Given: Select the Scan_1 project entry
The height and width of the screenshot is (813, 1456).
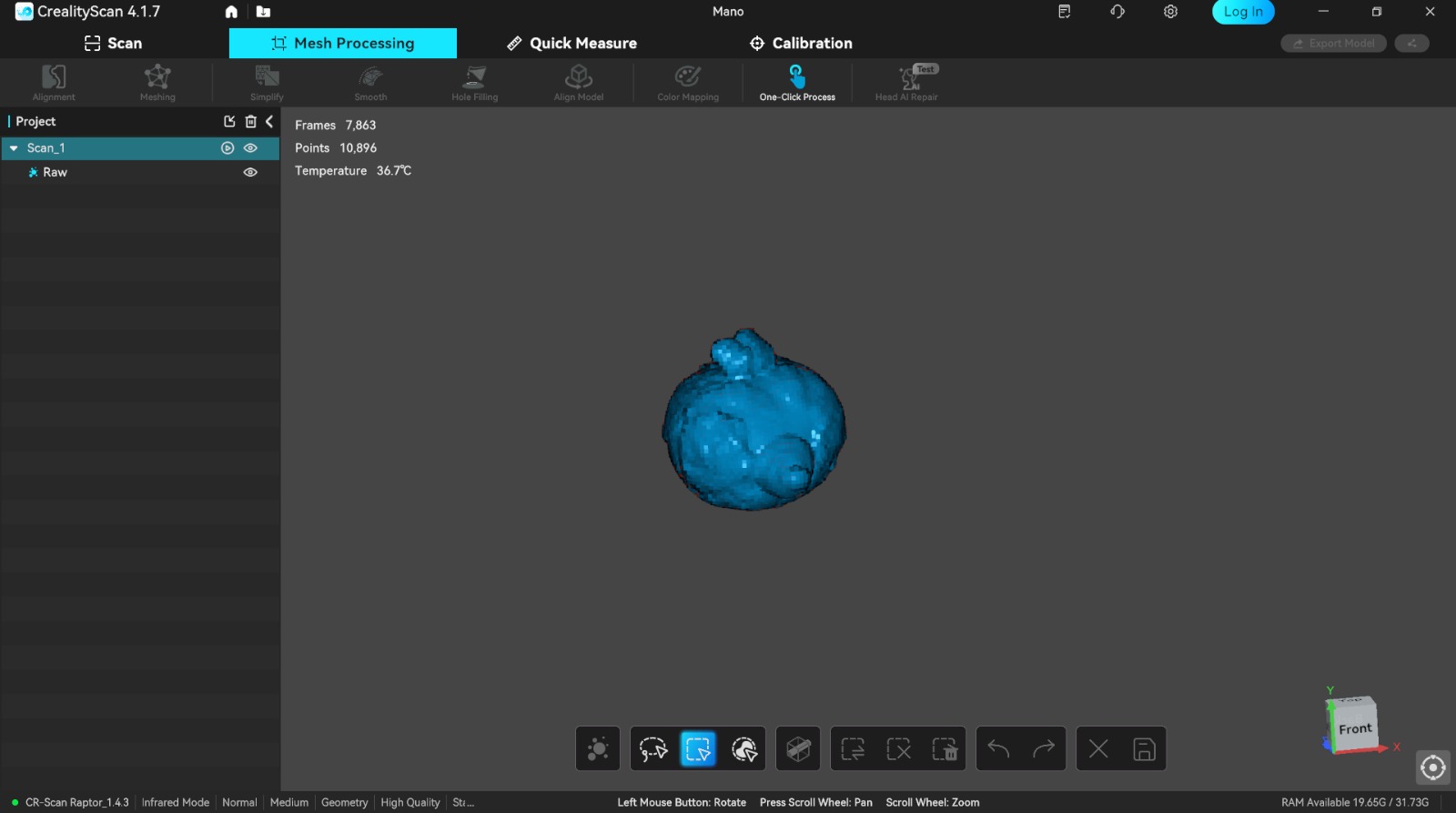Looking at the screenshot, I should (140, 147).
